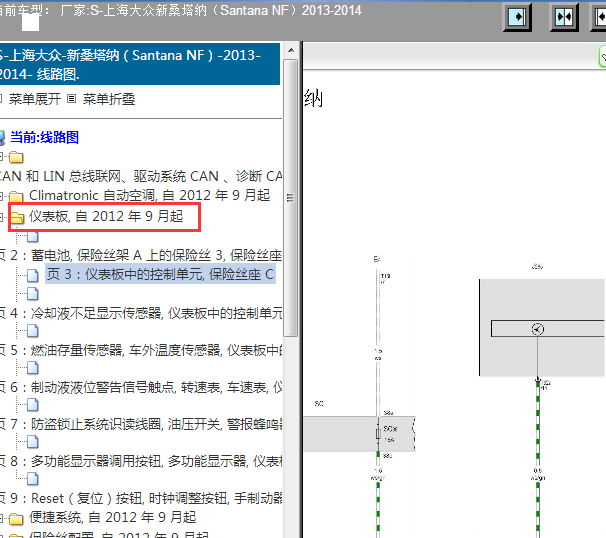
Task: Click the 当前:线路图 heading link
Action: tap(44, 138)
